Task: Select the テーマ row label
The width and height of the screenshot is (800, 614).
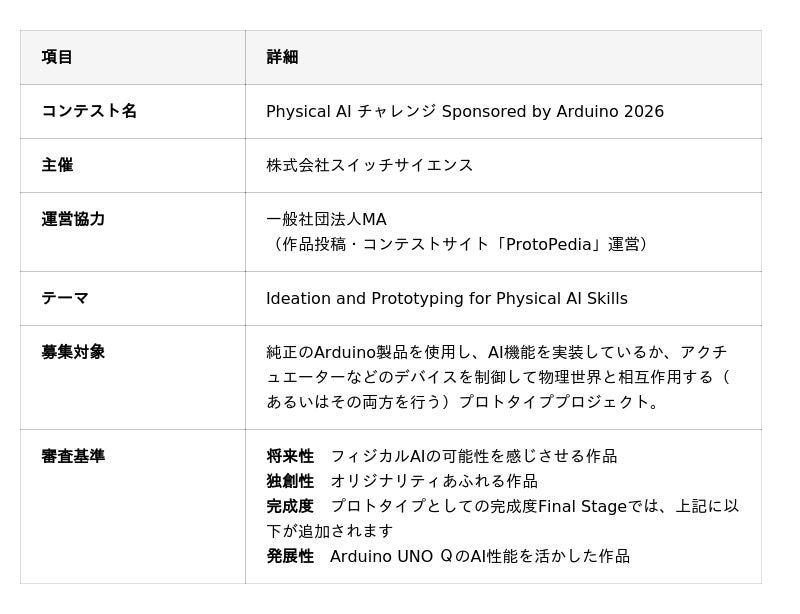Action: [65, 298]
